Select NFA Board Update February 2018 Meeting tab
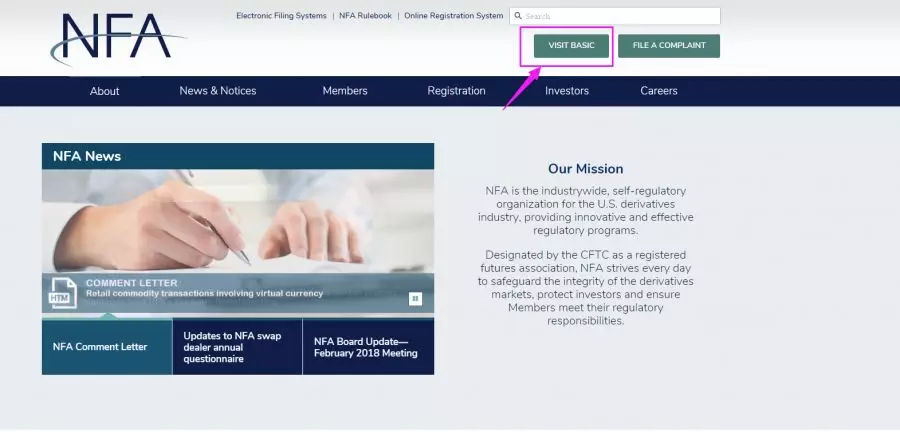This screenshot has height=432, width=900. point(368,347)
